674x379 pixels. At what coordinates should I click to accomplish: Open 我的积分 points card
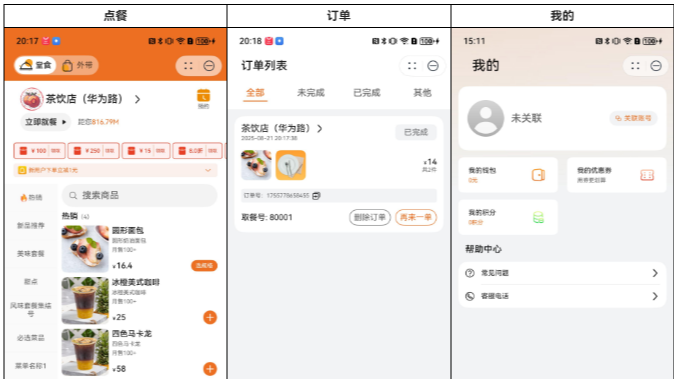(508, 217)
